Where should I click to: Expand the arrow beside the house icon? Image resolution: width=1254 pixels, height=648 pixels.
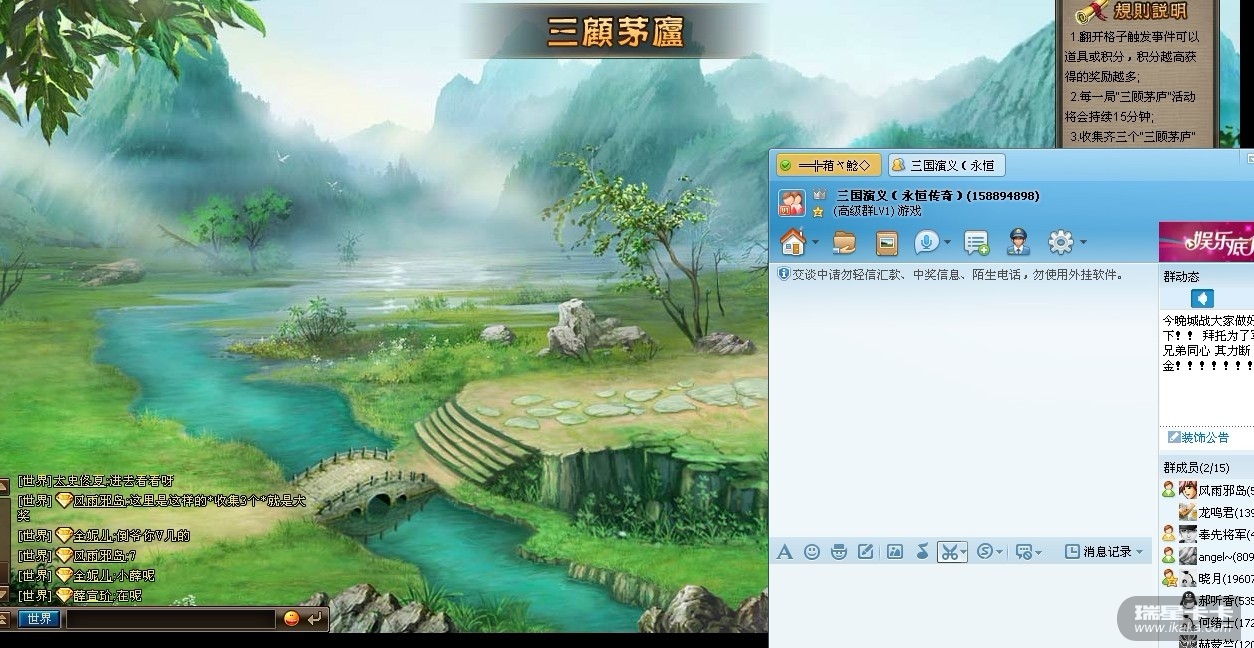coord(815,243)
